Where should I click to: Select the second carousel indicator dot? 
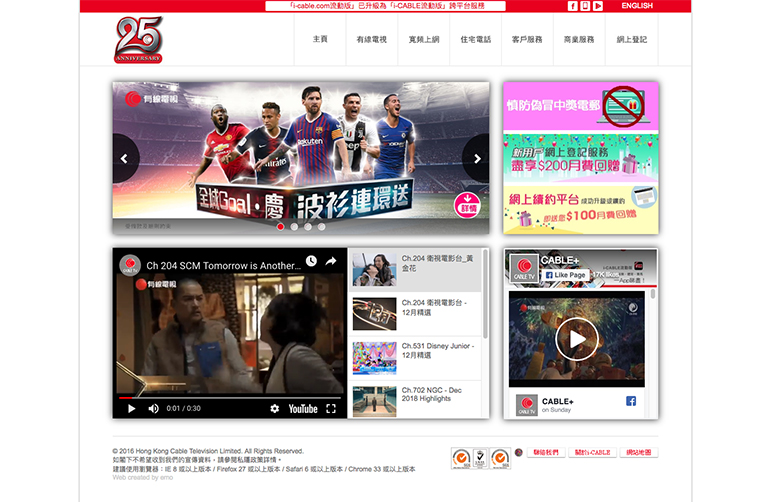point(294,227)
